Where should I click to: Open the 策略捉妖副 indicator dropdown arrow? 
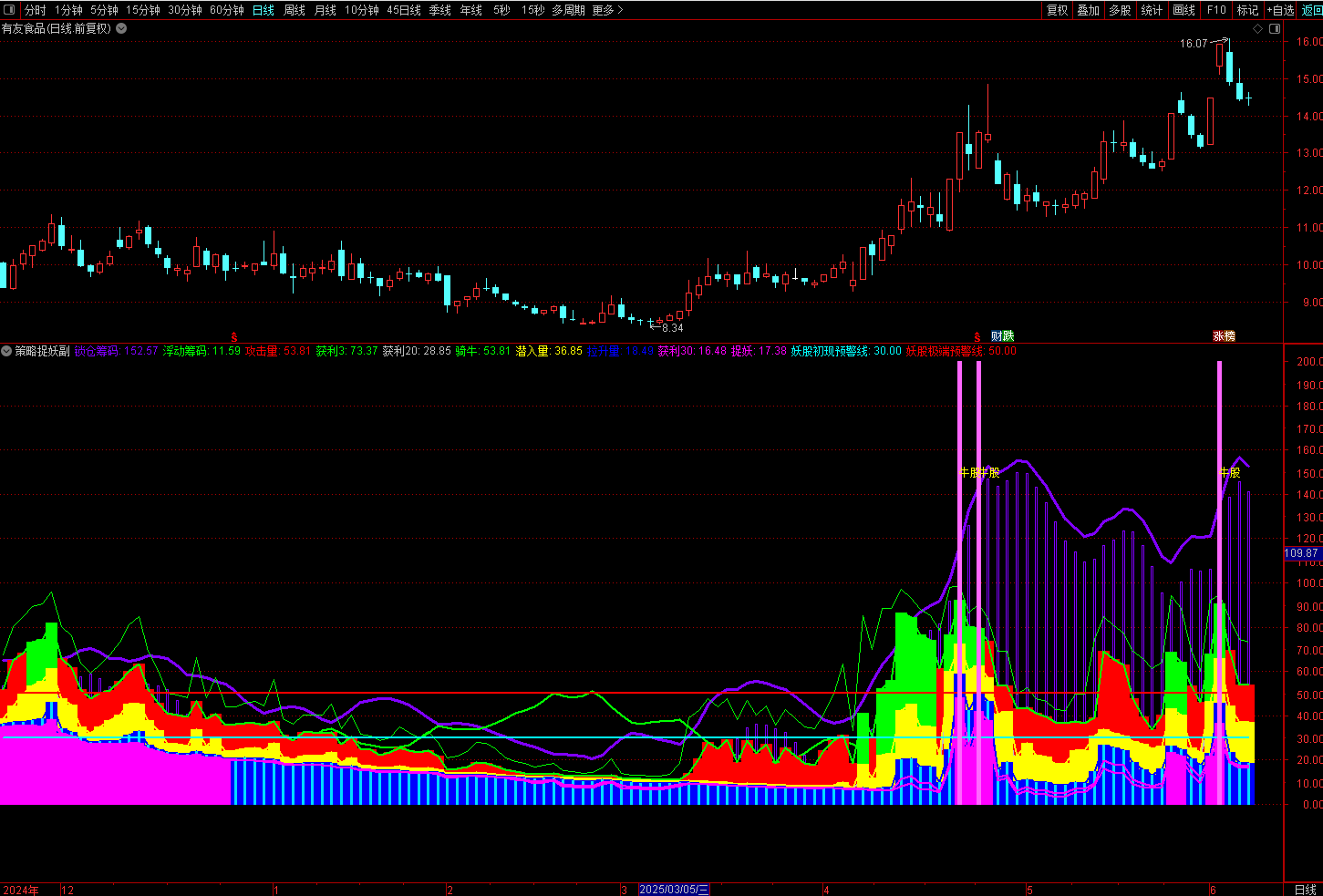[6, 351]
